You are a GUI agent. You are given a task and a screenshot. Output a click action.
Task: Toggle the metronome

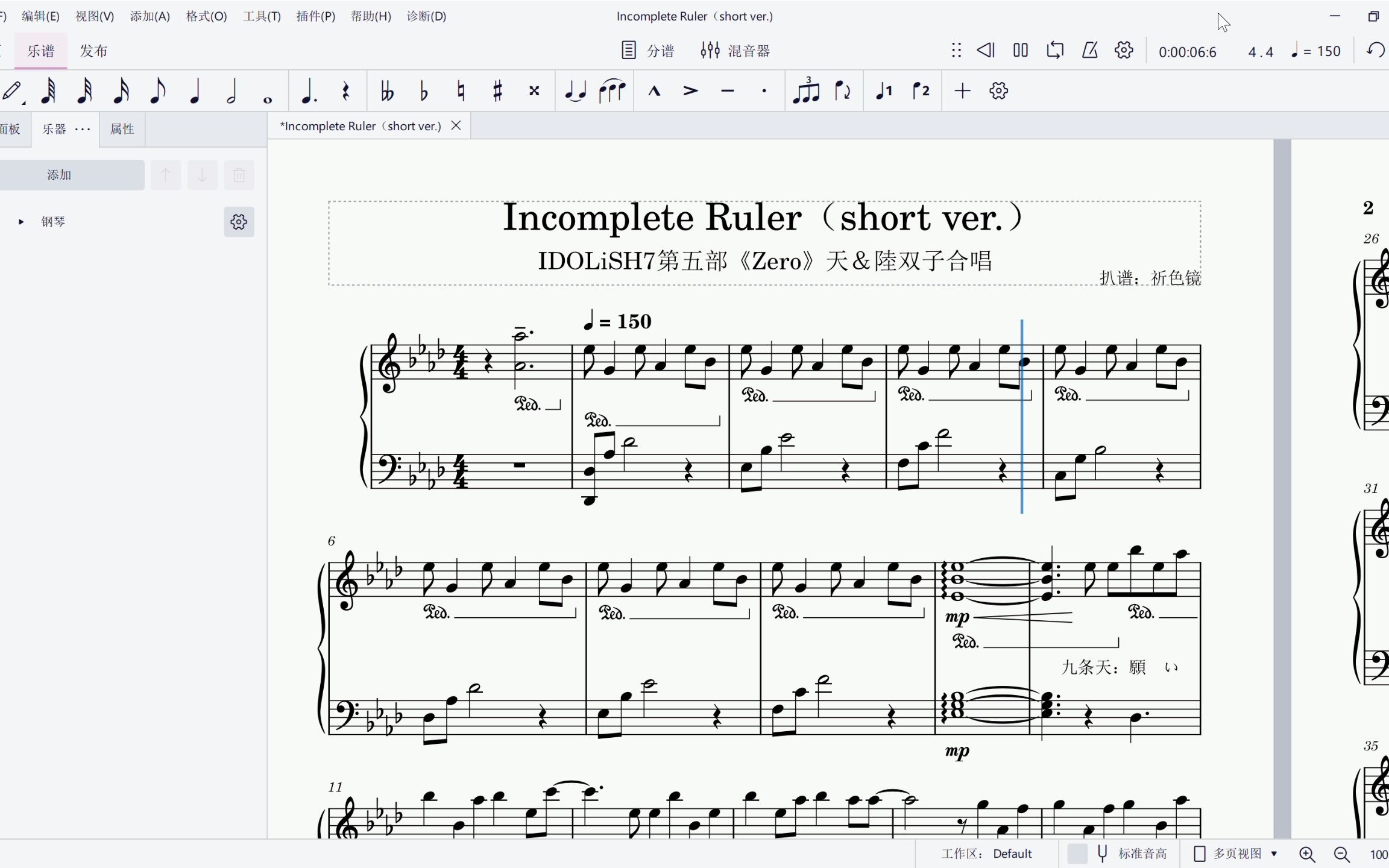[x=1090, y=50]
